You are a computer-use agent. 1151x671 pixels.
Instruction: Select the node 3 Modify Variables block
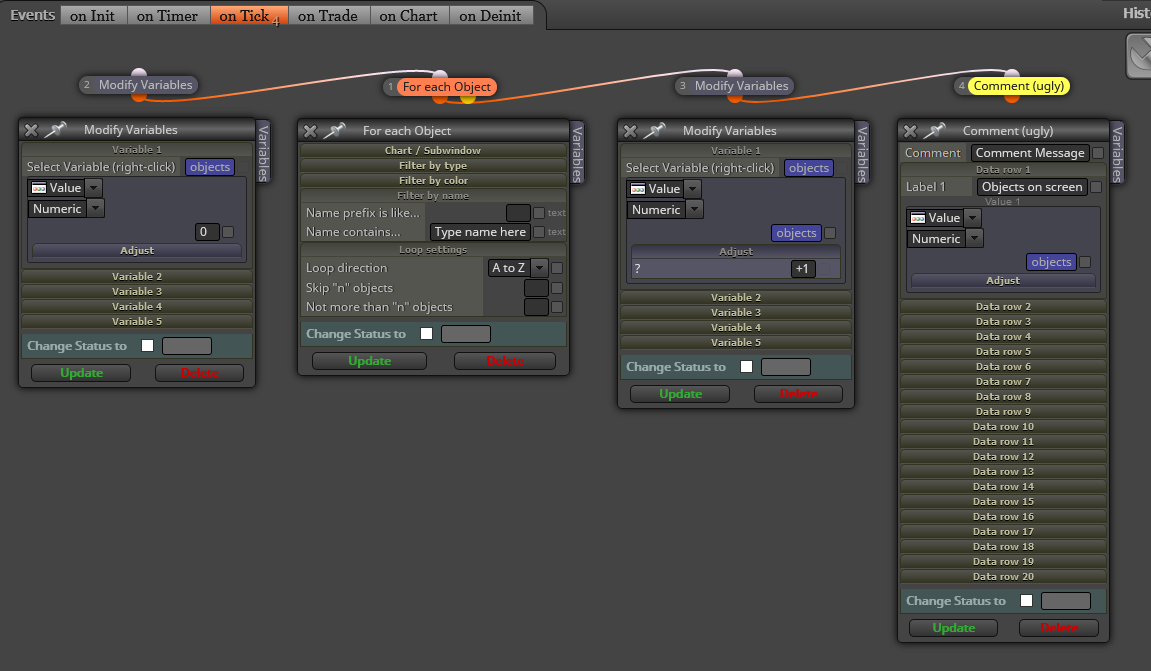tap(734, 86)
